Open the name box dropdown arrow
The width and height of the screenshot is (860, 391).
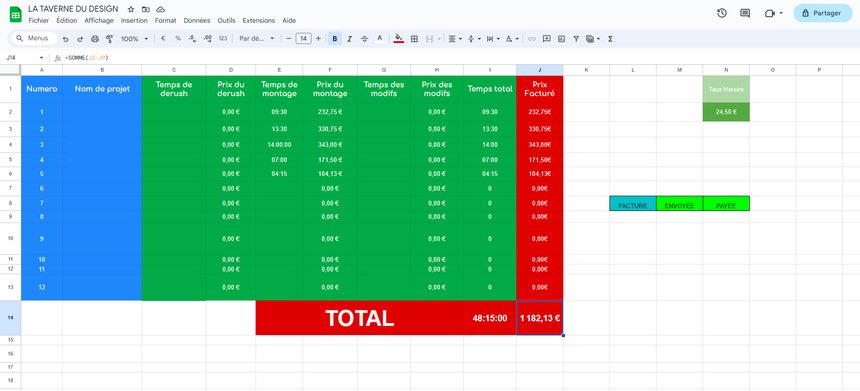(41, 58)
